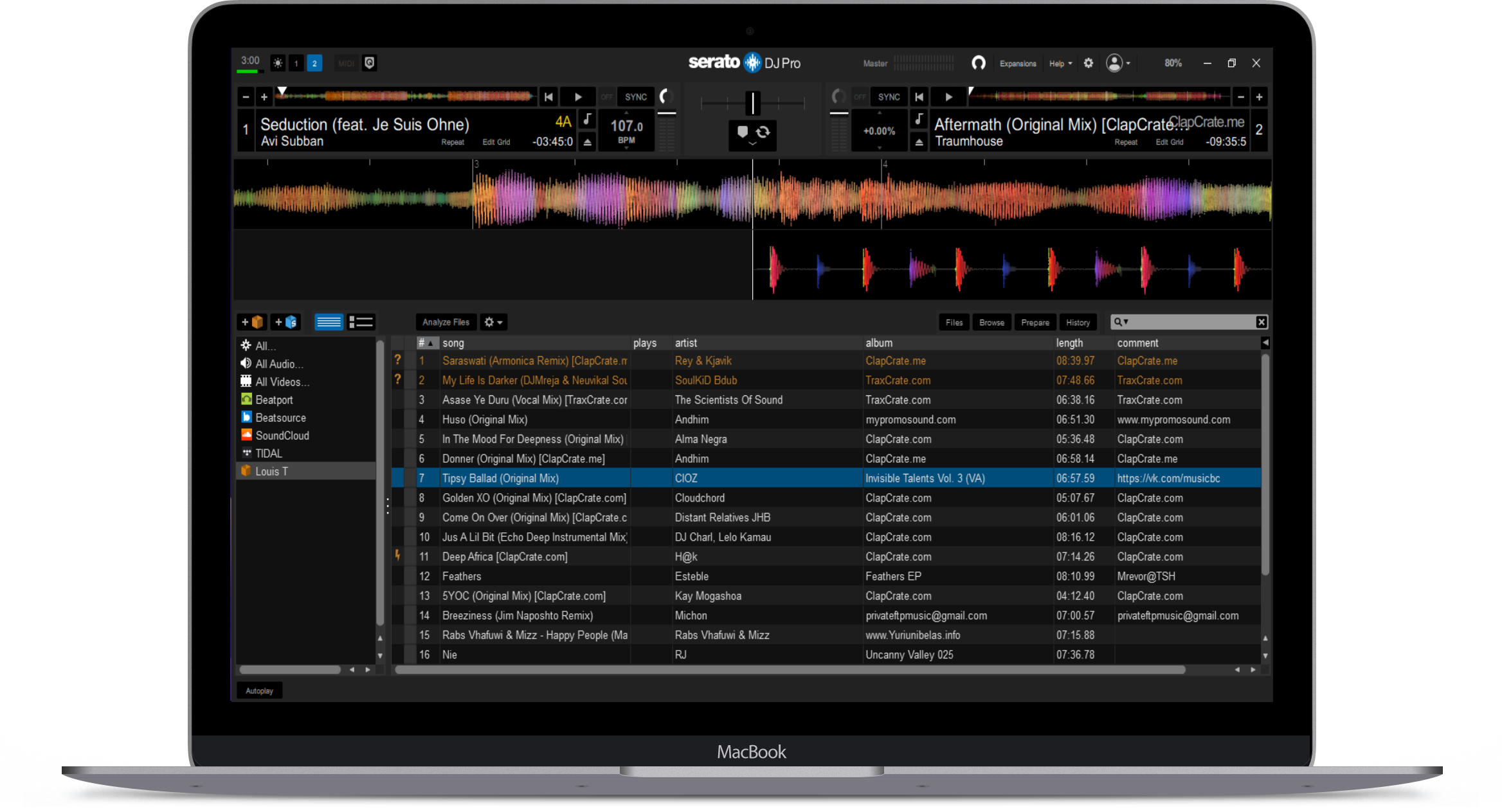The height and width of the screenshot is (812, 1502).
Task: Click the crossfader handle
Action: (x=752, y=102)
